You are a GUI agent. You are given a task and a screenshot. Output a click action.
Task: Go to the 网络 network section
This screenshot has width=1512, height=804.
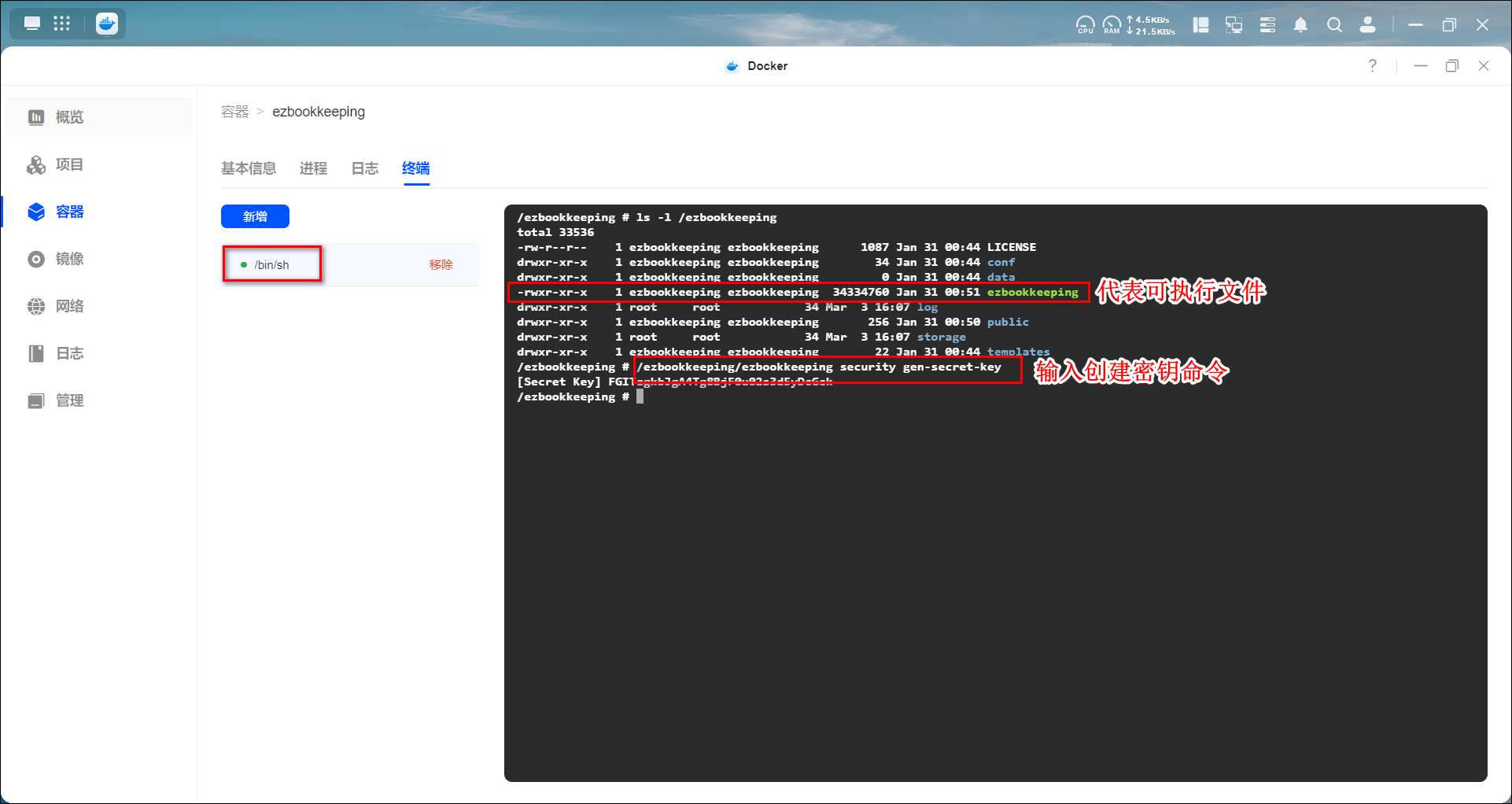click(x=69, y=306)
